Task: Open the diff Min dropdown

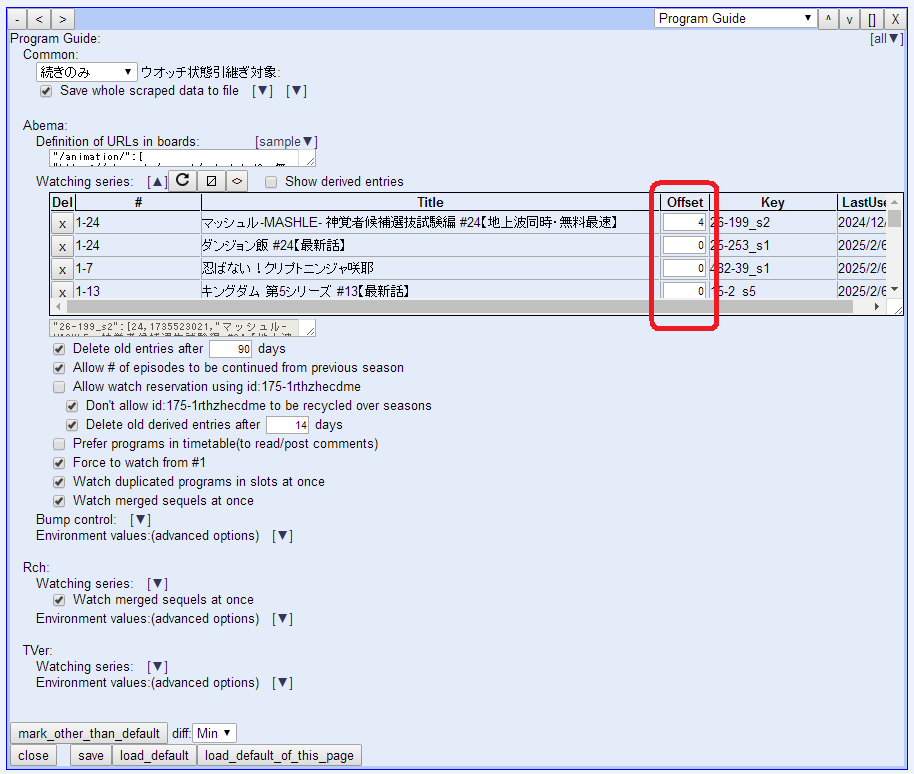Action: click(x=214, y=733)
